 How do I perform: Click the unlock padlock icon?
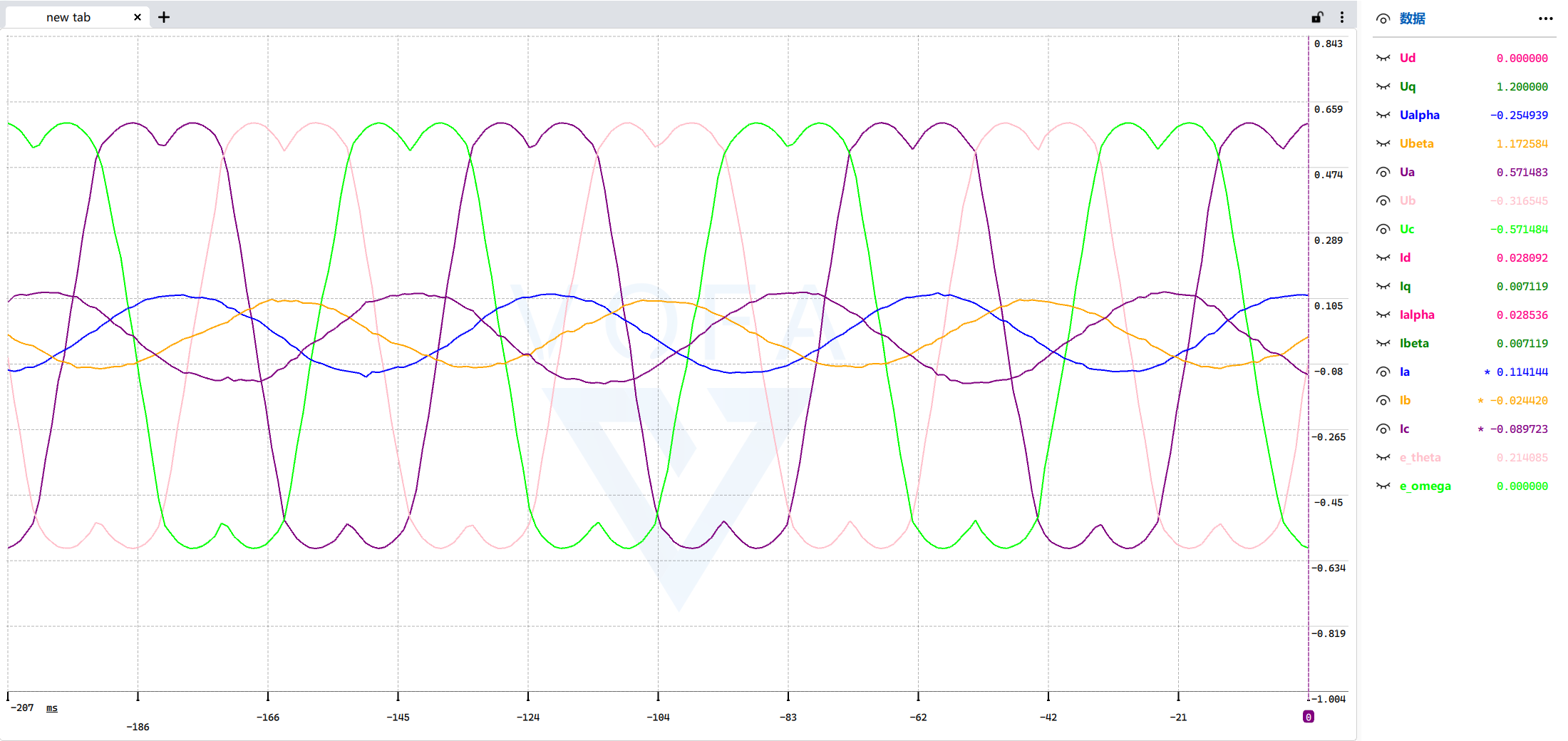coord(1317,17)
